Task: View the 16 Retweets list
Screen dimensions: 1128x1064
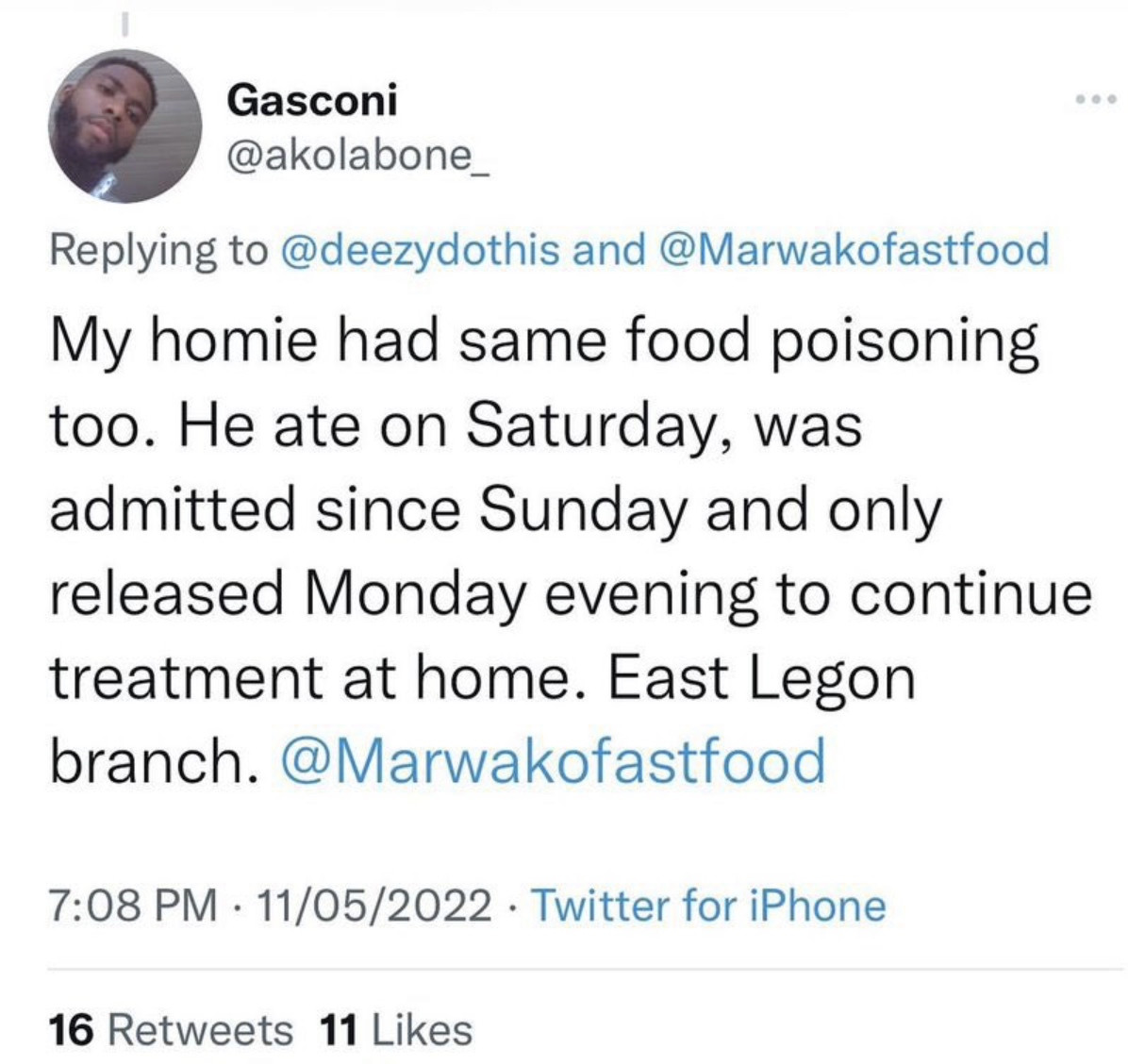Action: click(171, 1029)
